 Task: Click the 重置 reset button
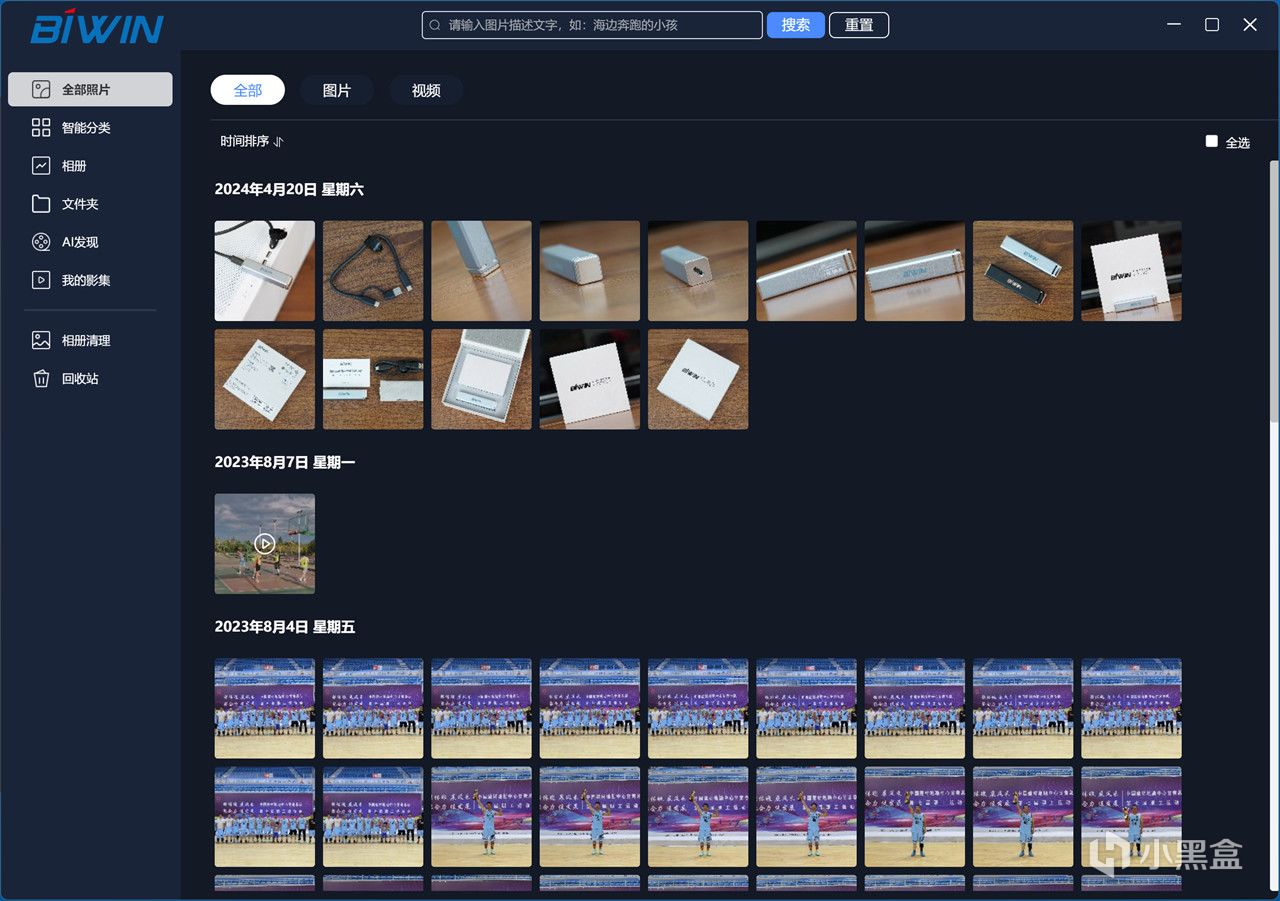859,25
